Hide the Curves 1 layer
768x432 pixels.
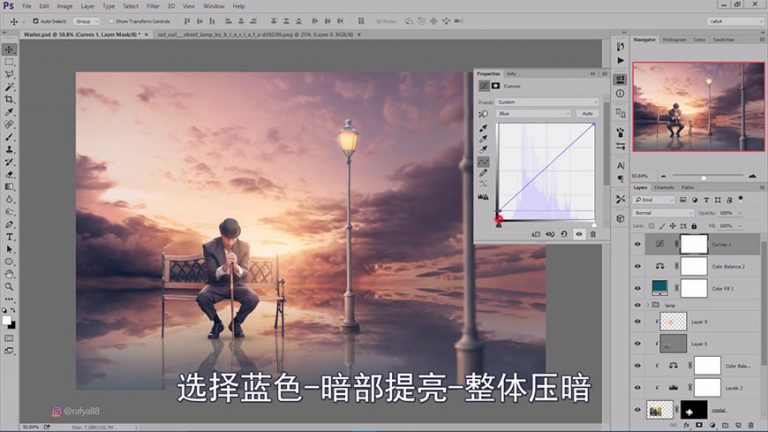click(x=638, y=244)
